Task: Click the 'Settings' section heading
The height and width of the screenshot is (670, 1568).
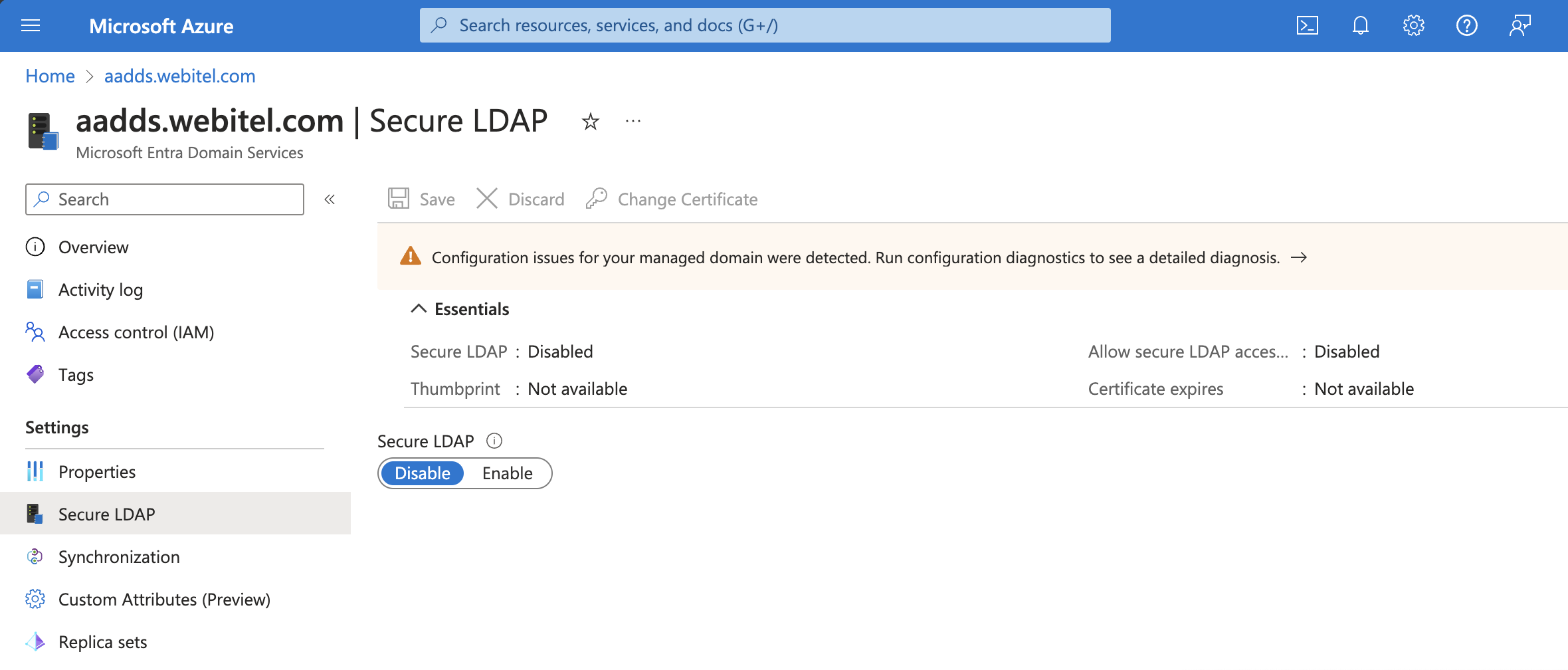Action: [x=57, y=427]
